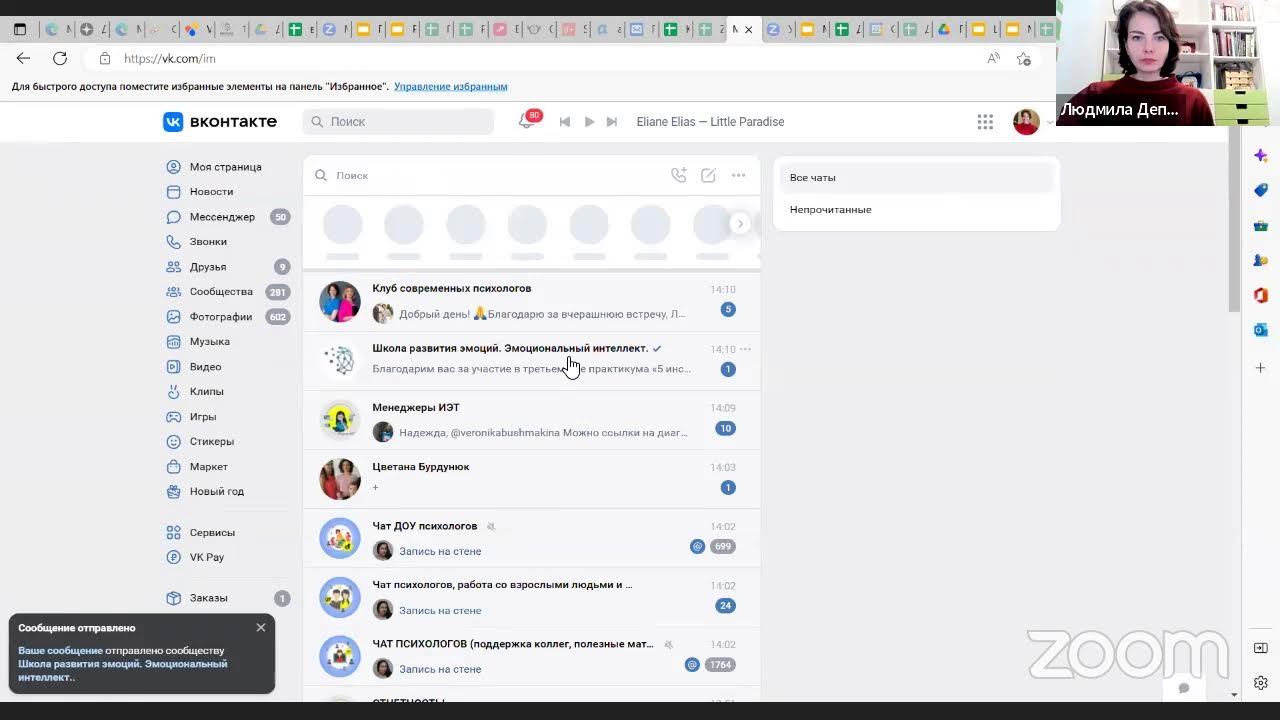Click Управление избранным link
The height and width of the screenshot is (720, 1280).
[450, 87]
